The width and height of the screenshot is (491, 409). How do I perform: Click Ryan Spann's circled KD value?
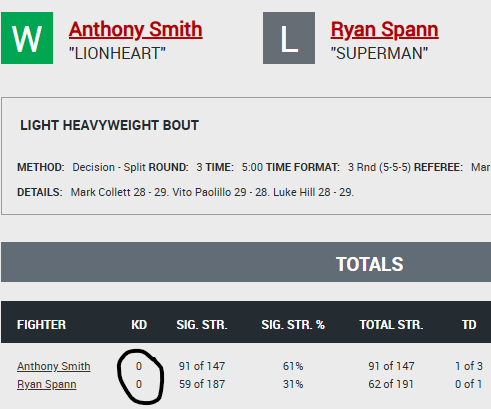(139, 384)
